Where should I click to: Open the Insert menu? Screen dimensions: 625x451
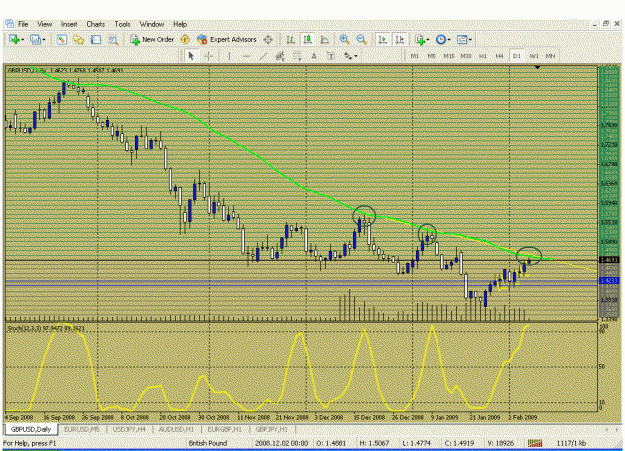(69, 24)
